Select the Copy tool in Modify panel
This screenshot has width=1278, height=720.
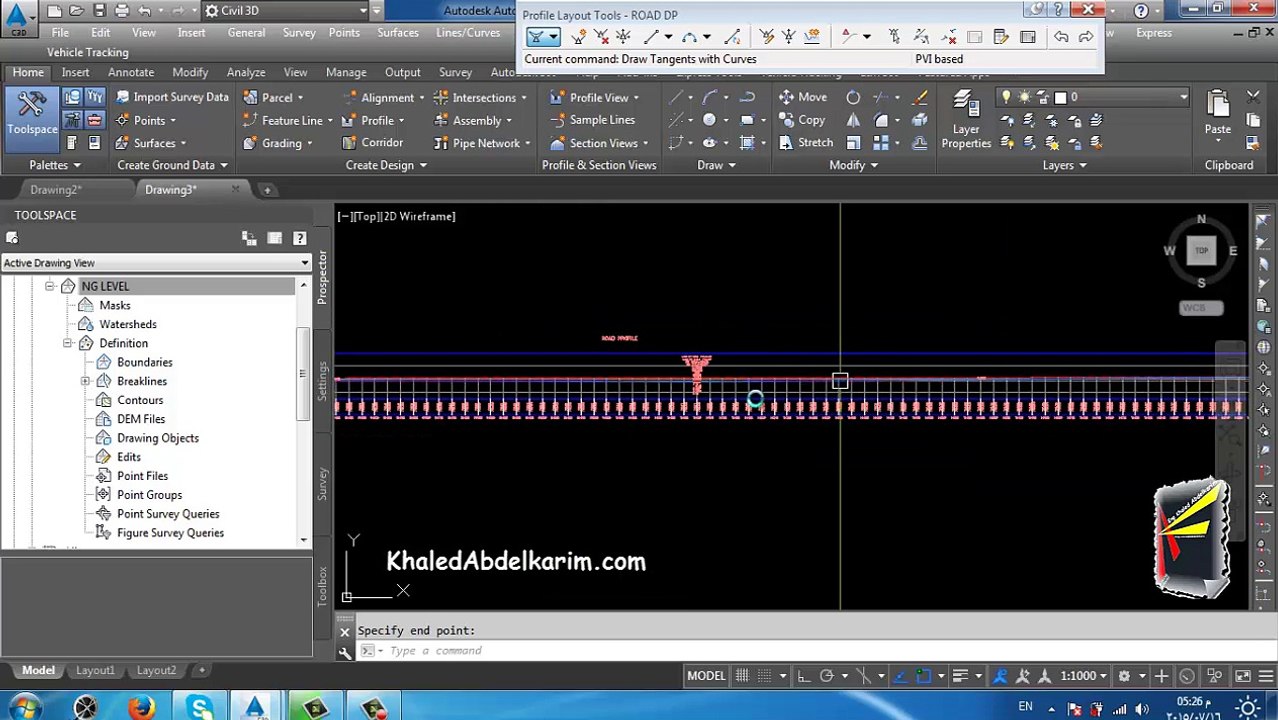click(802, 120)
